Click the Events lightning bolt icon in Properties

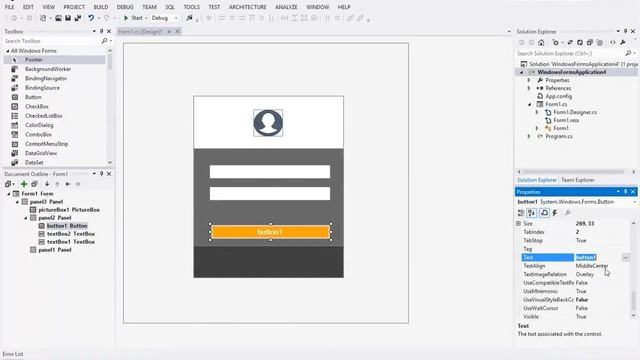[x=555, y=213]
